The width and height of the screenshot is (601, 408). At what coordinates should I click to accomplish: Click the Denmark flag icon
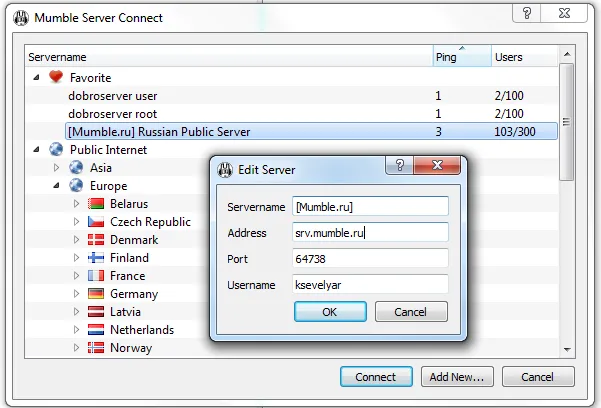[x=96, y=240]
